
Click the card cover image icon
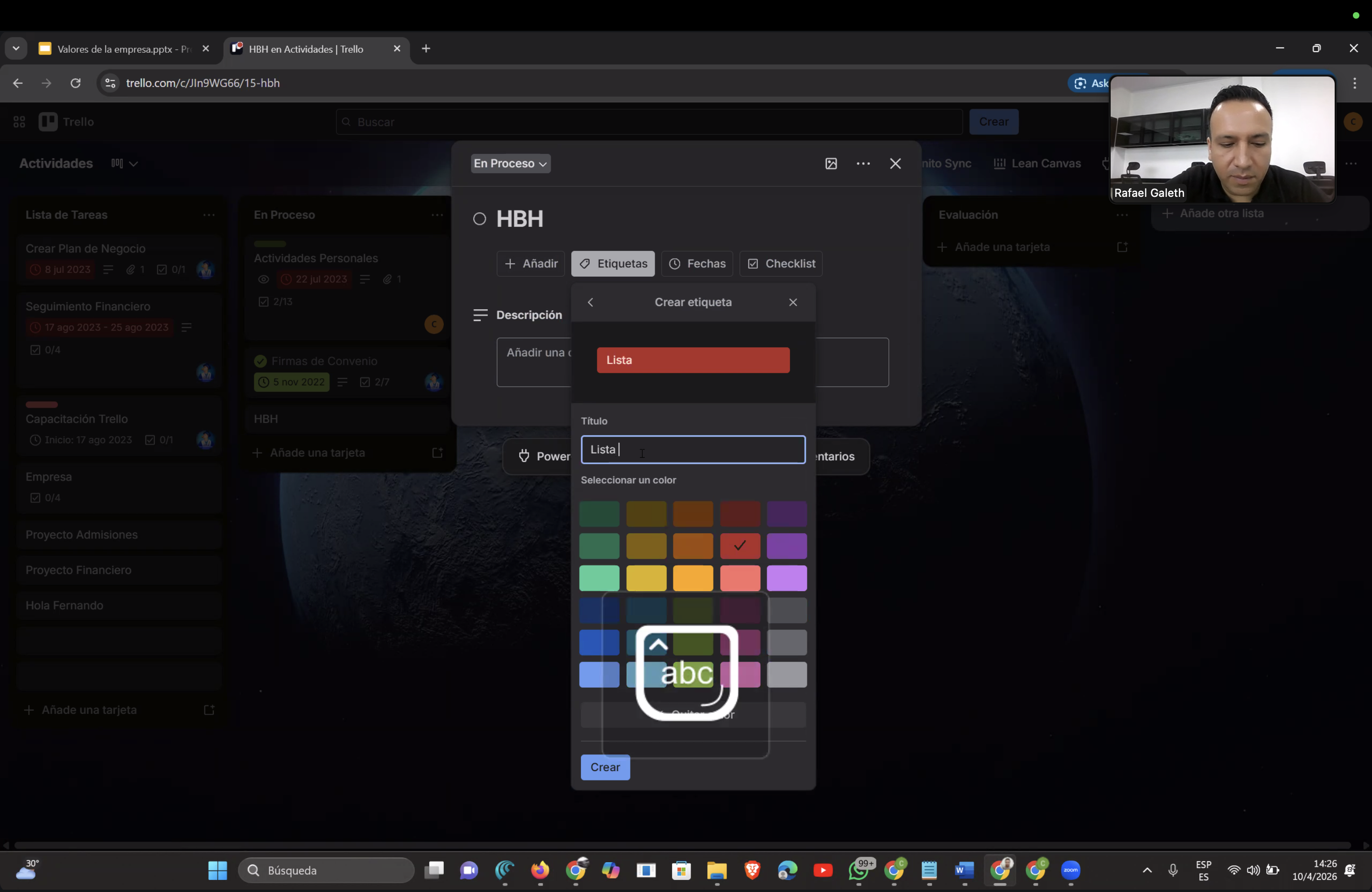(831, 164)
